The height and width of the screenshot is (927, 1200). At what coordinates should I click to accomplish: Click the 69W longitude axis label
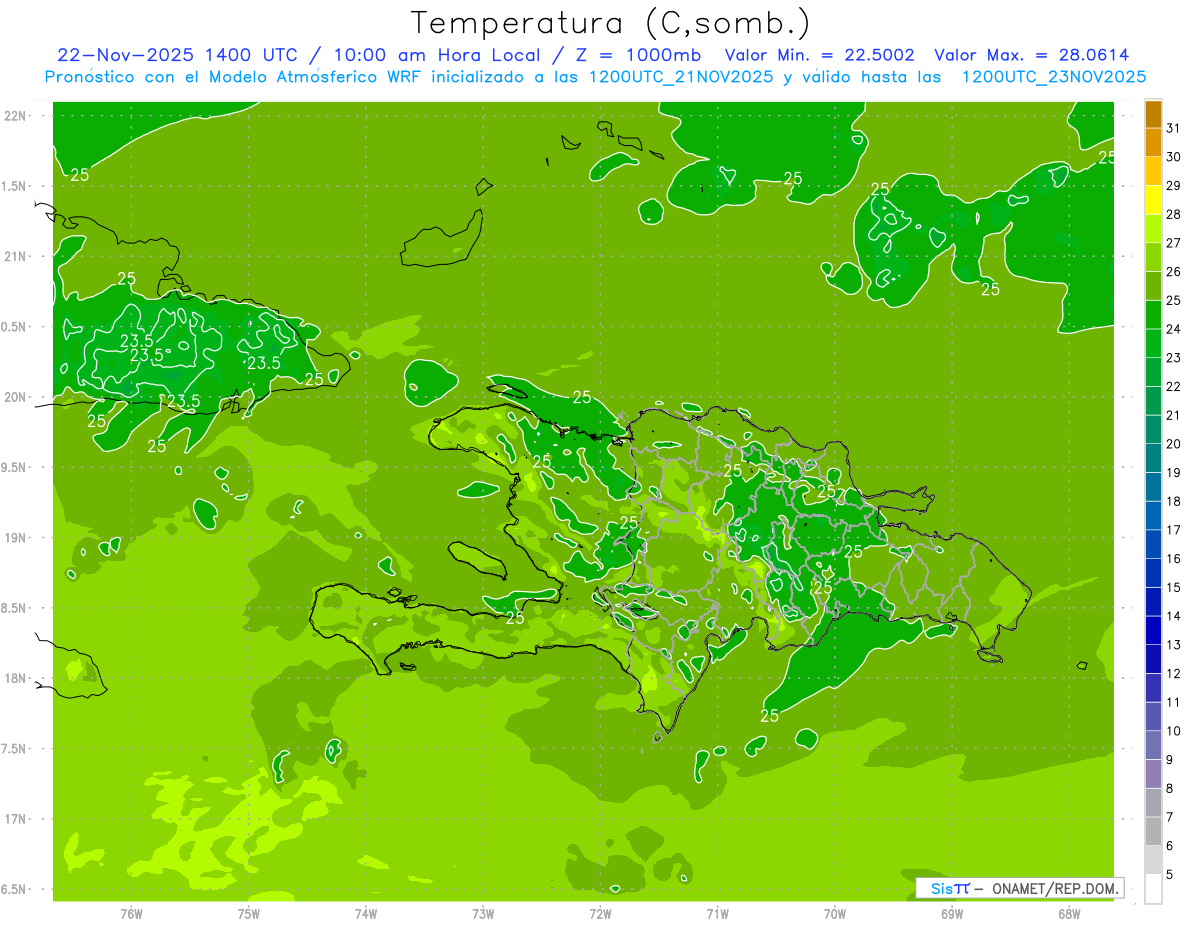coord(952,914)
